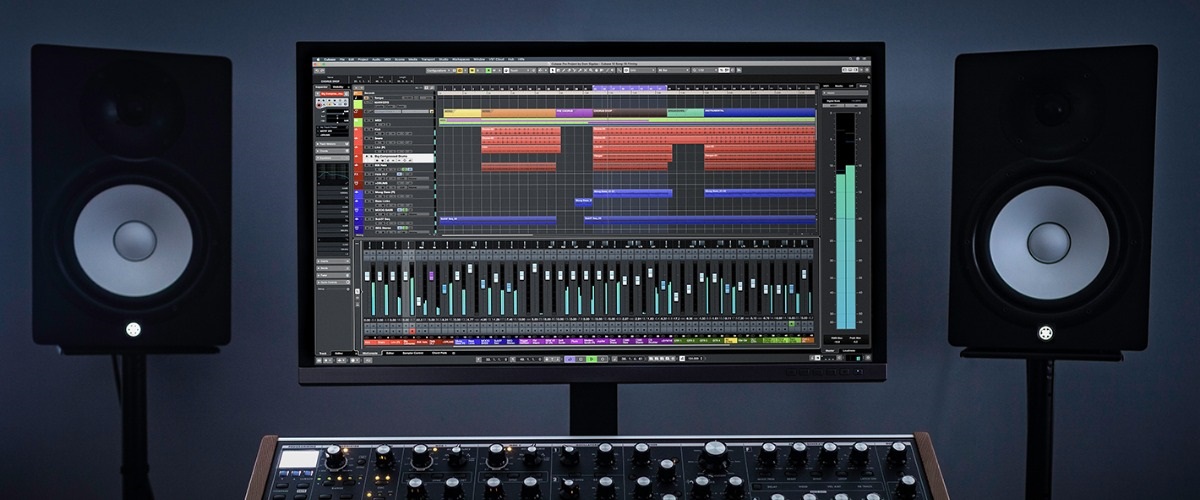Click the Stop button in transport bar
Viewport: 1200px width, 500px height.
coord(580,359)
